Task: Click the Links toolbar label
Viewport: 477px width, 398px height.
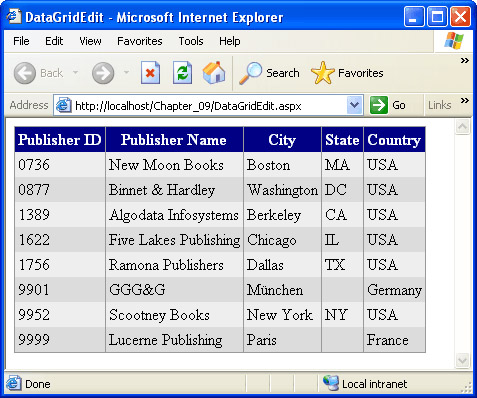Action: [x=440, y=105]
